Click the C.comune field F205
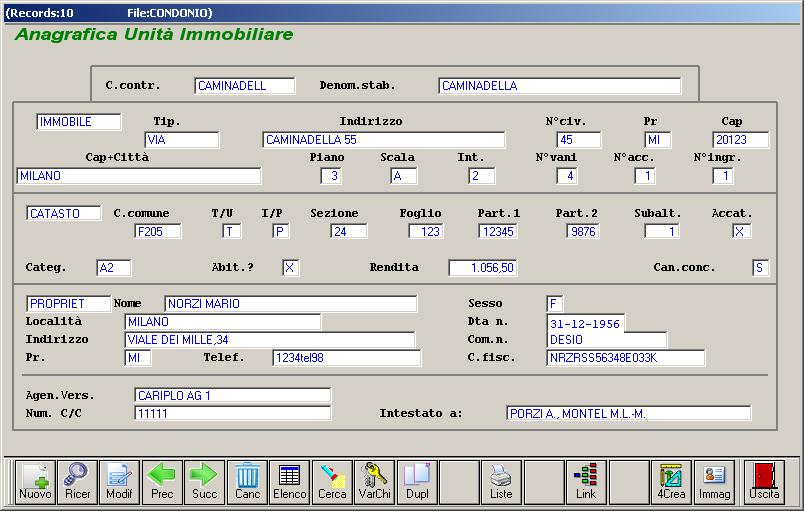This screenshot has width=804, height=511. pos(157,231)
